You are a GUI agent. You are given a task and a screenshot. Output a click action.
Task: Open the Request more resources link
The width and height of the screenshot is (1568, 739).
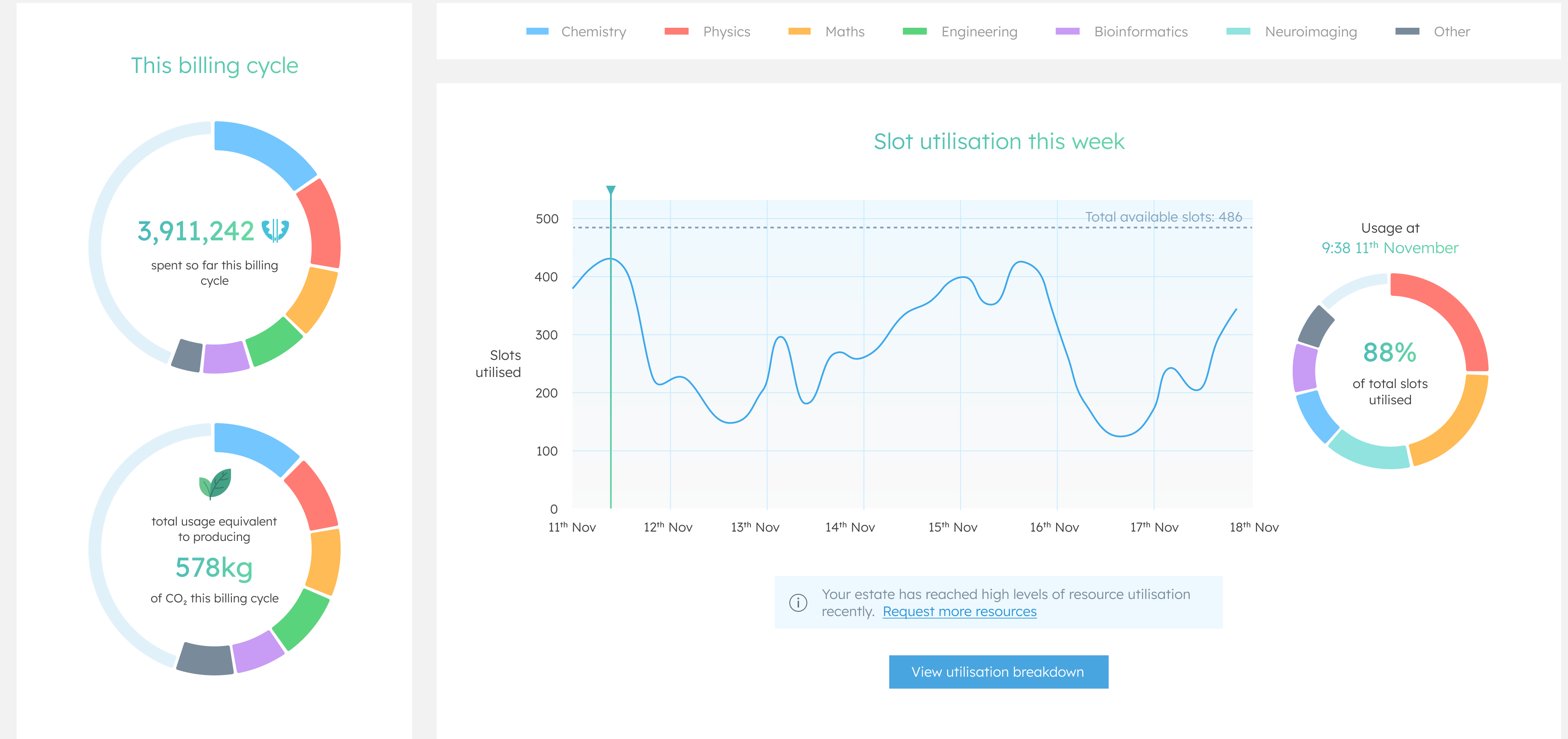(x=959, y=611)
